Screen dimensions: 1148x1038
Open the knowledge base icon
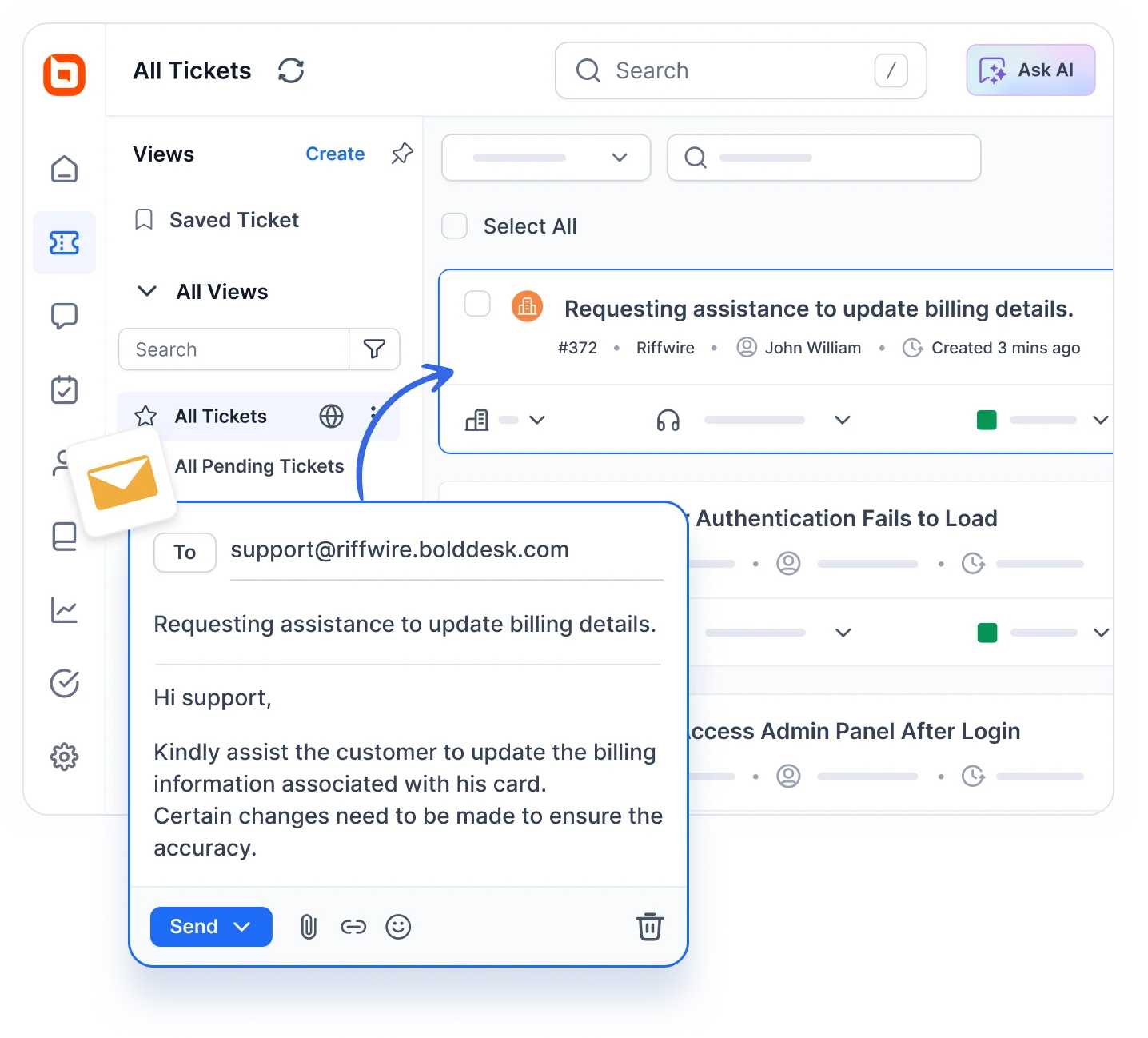point(64,536)
